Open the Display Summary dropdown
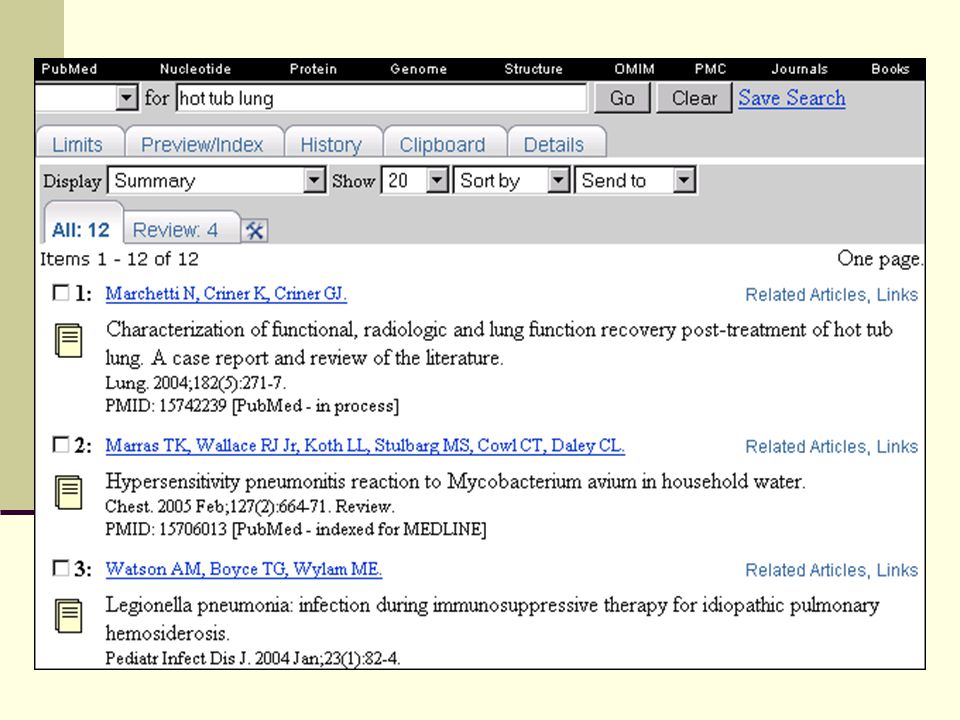The height and width of the screenshot is (720, 960). point(217,181)
